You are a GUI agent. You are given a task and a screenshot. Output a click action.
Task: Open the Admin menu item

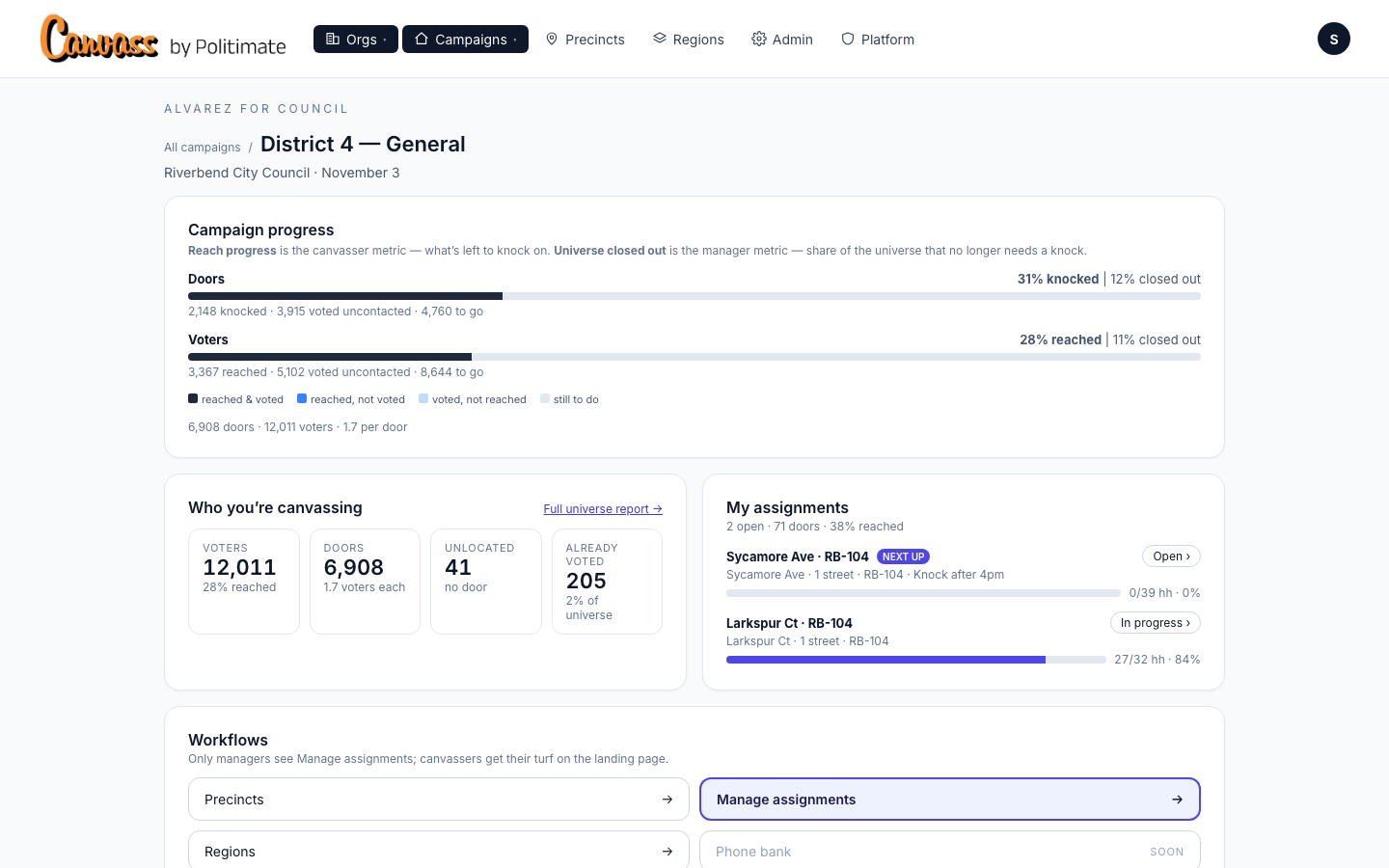(782, 40)
